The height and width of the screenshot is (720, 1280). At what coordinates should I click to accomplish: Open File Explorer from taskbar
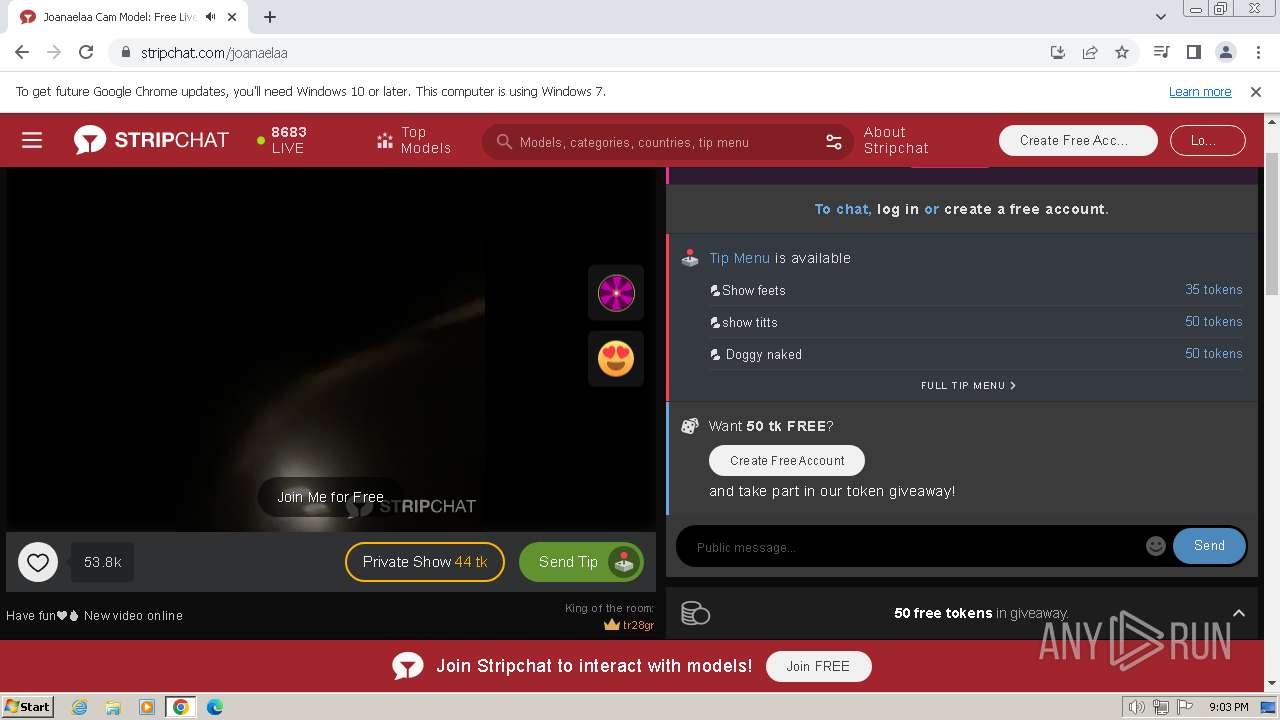pos(113,707)
